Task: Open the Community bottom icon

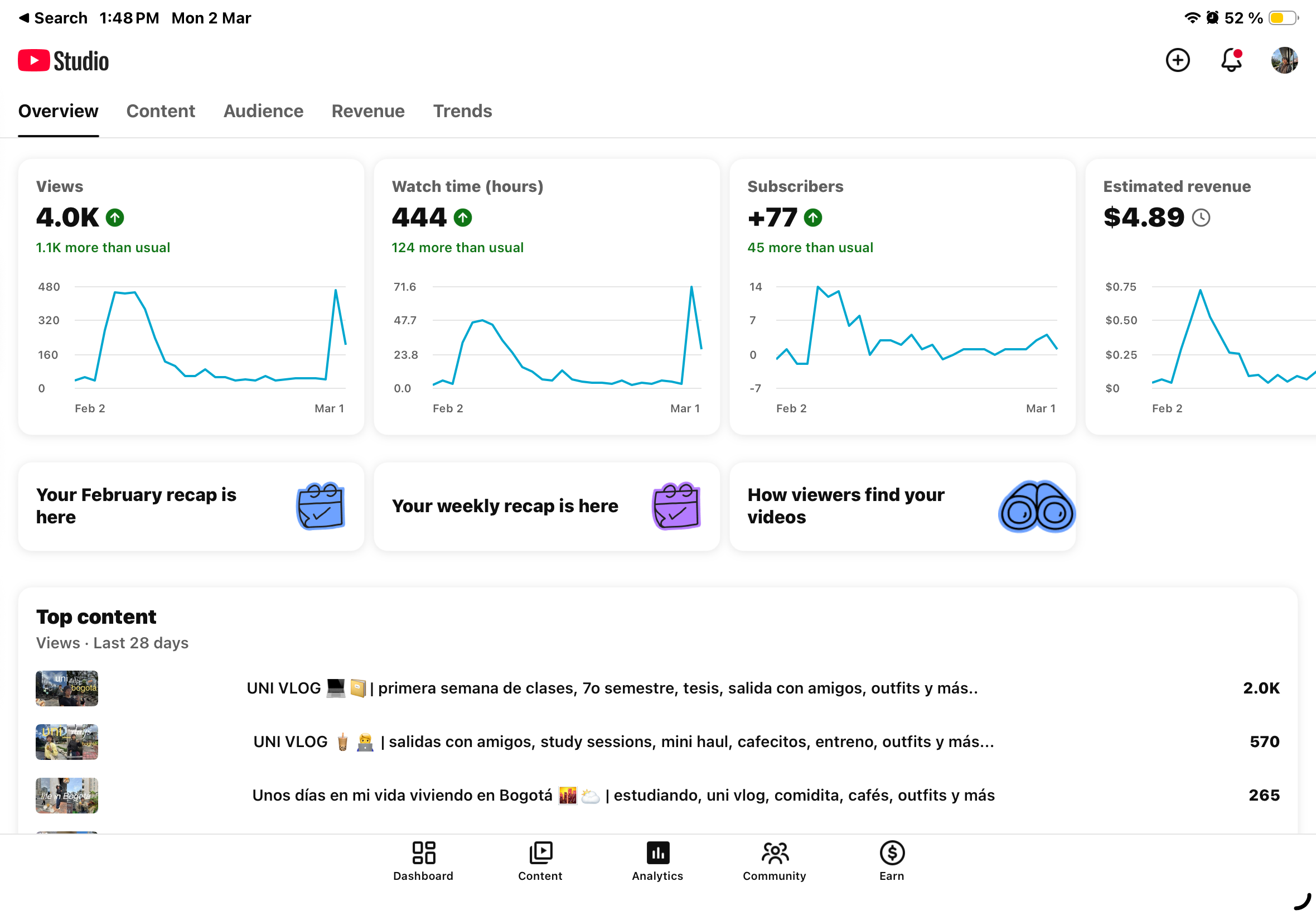Action: pyautogui.click(x=774, y=860)
